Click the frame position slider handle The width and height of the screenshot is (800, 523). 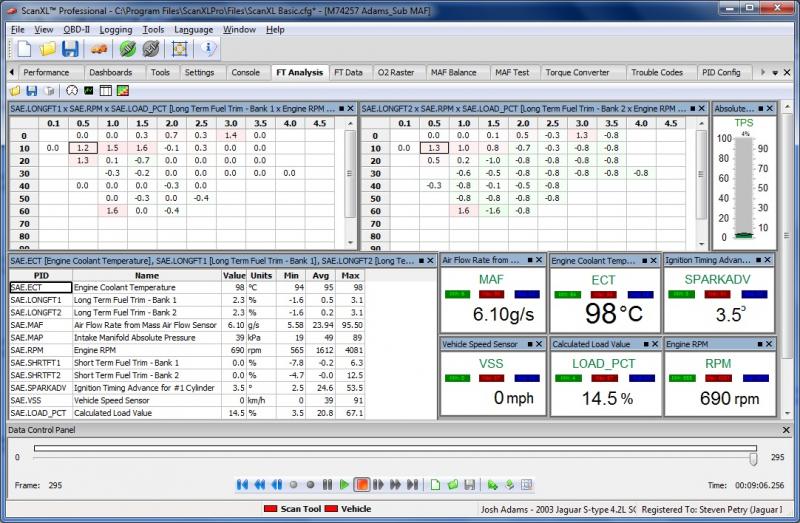[753, 459]
